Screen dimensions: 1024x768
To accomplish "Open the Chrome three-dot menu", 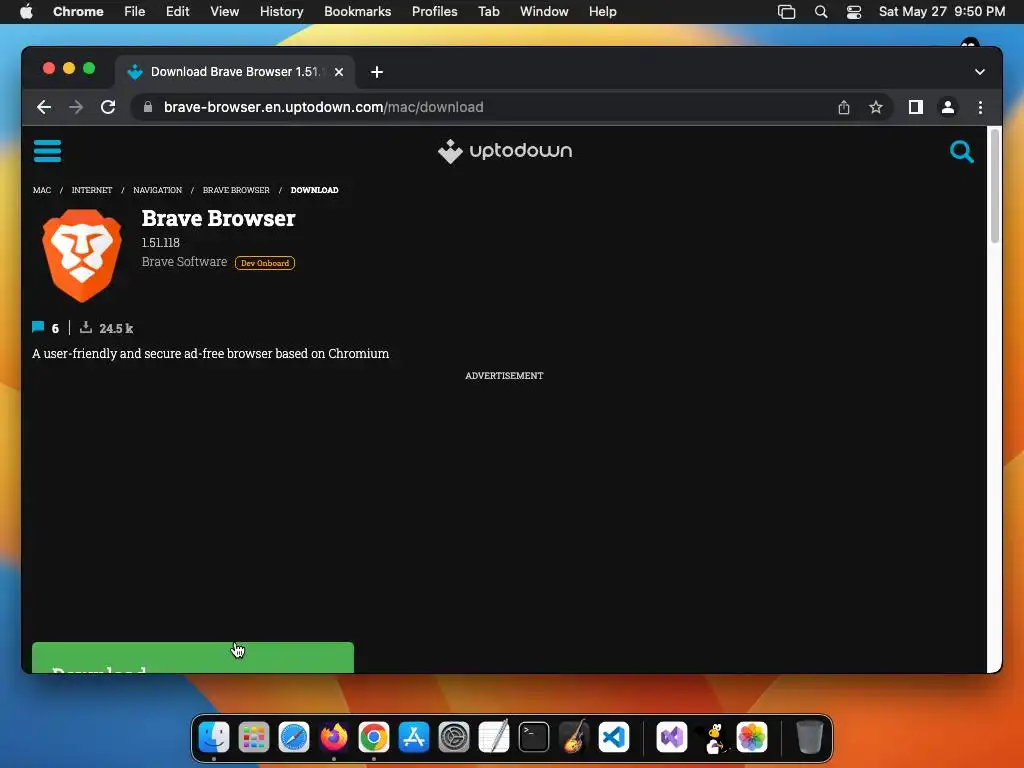I will point(980,107).
